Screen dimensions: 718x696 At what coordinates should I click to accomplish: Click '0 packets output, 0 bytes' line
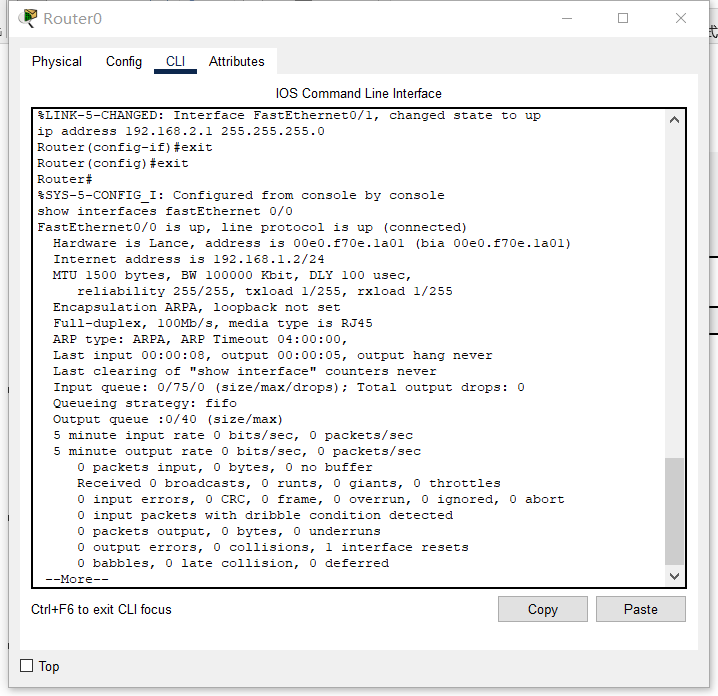228,531
